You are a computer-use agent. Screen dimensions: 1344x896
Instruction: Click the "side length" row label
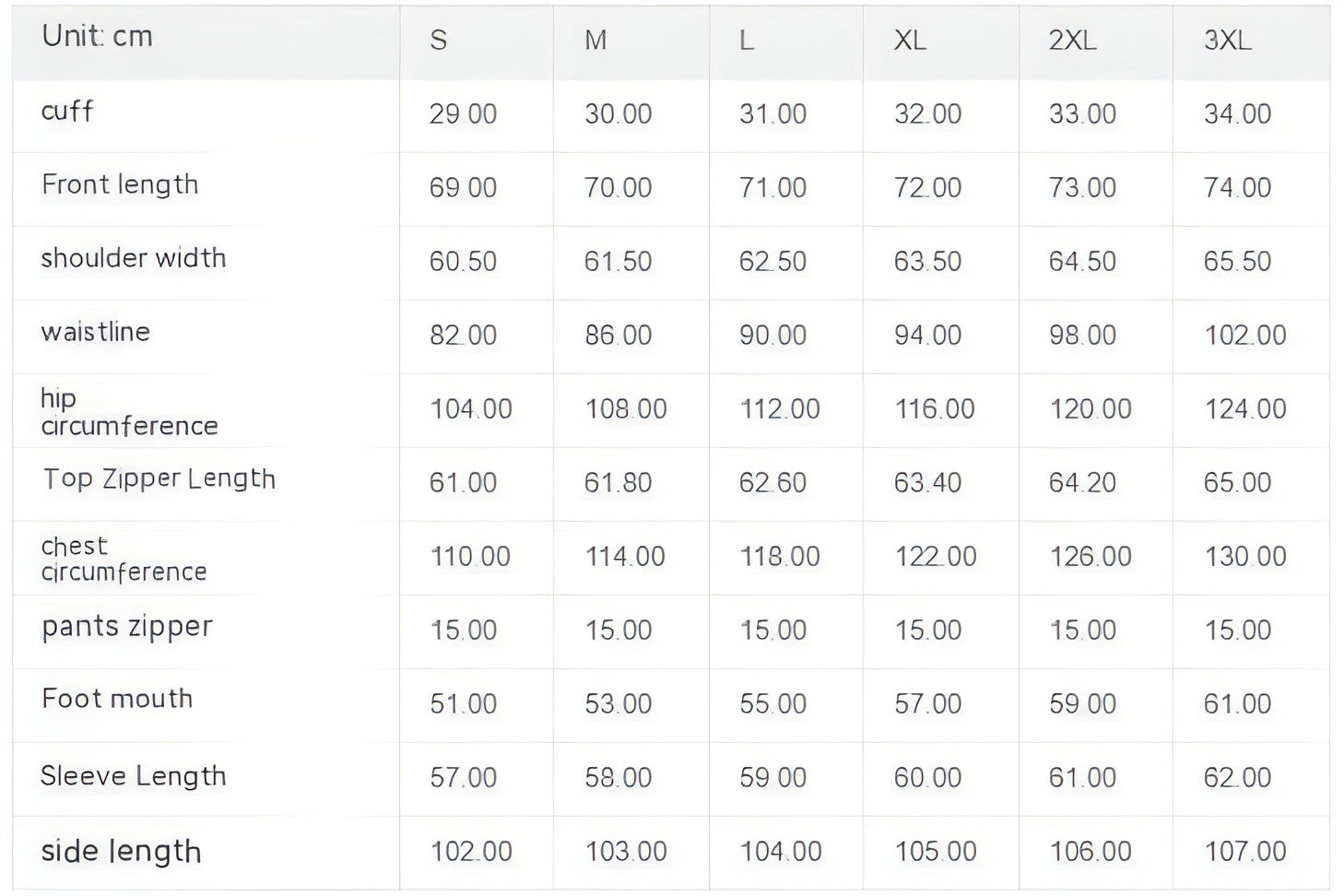point(121,851)
